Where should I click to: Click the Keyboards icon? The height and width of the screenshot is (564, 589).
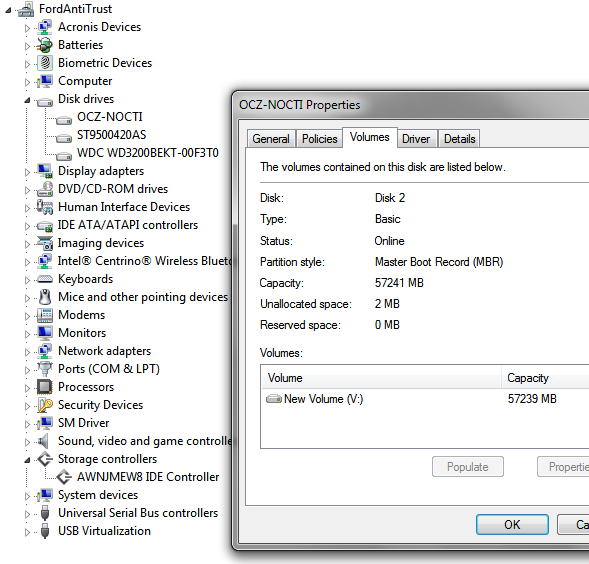coord(45,279)
